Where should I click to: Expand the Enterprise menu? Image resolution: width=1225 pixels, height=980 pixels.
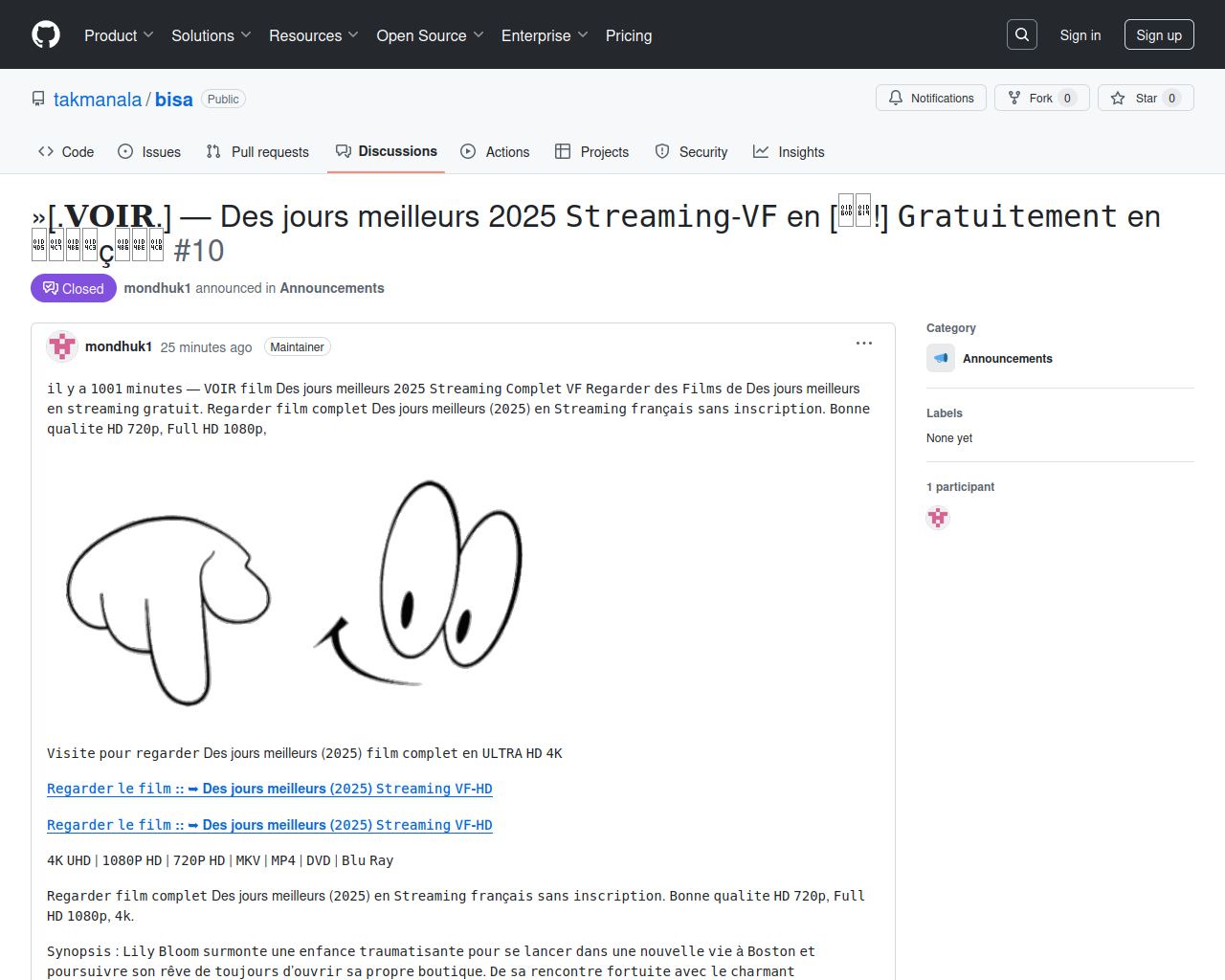tap(545, 35)
